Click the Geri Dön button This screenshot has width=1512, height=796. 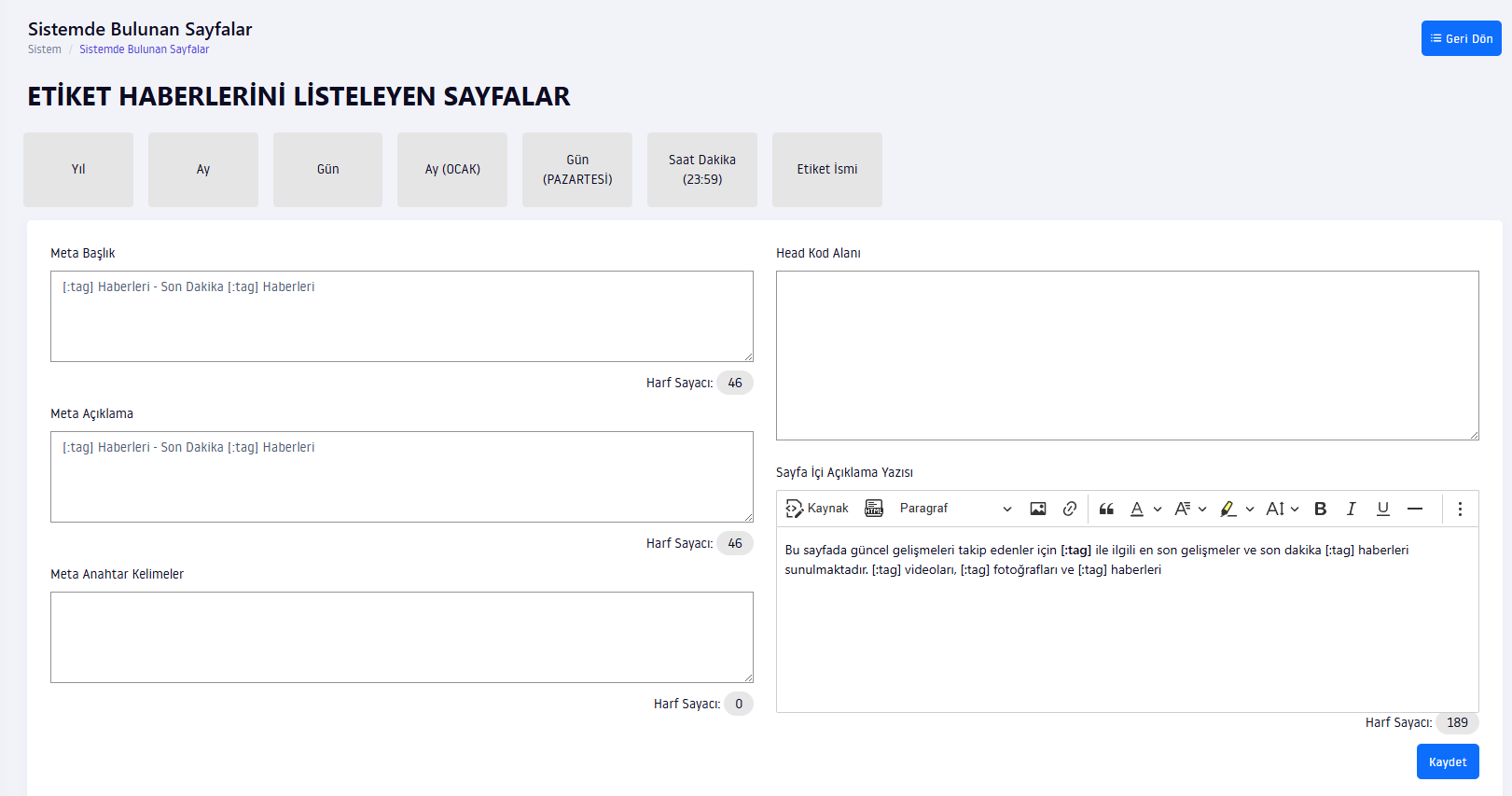pyautogui.click(x=1461, y=38)
